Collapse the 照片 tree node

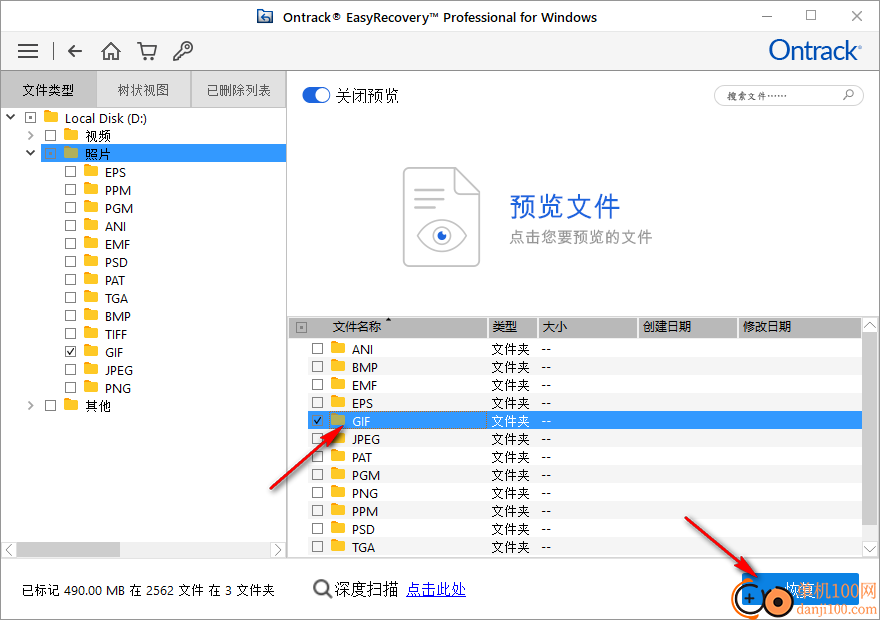click(31, 153)
